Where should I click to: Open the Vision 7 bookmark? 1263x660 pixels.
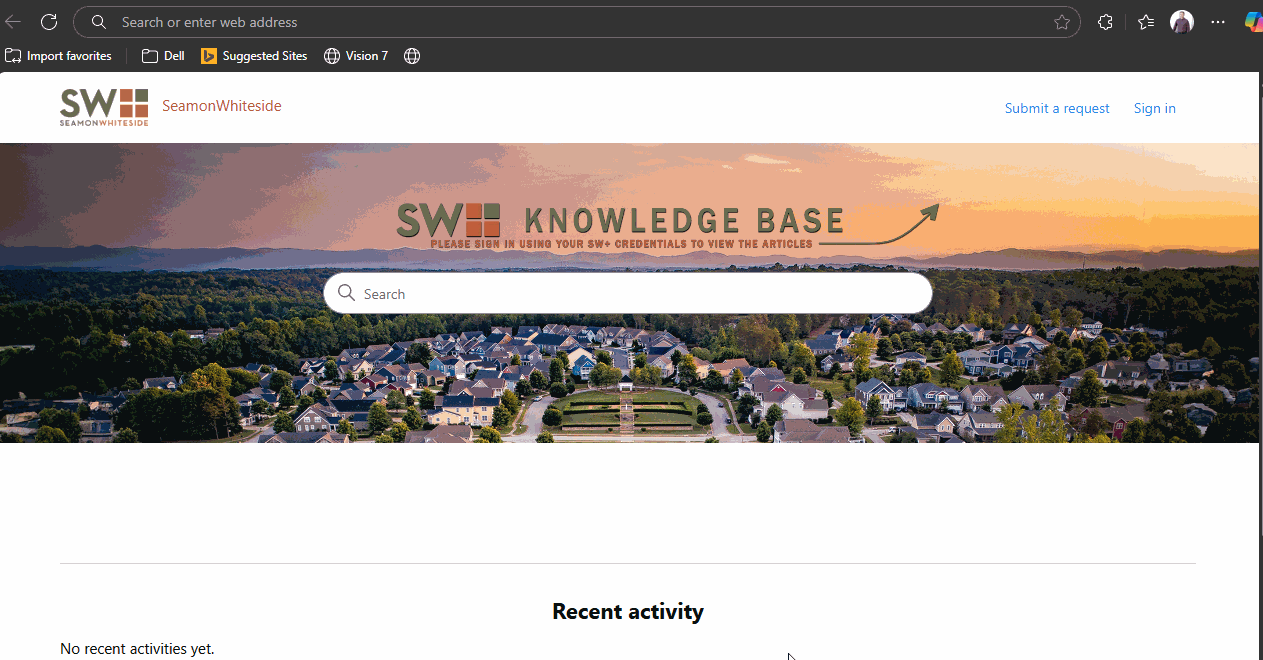coord(356,56)
